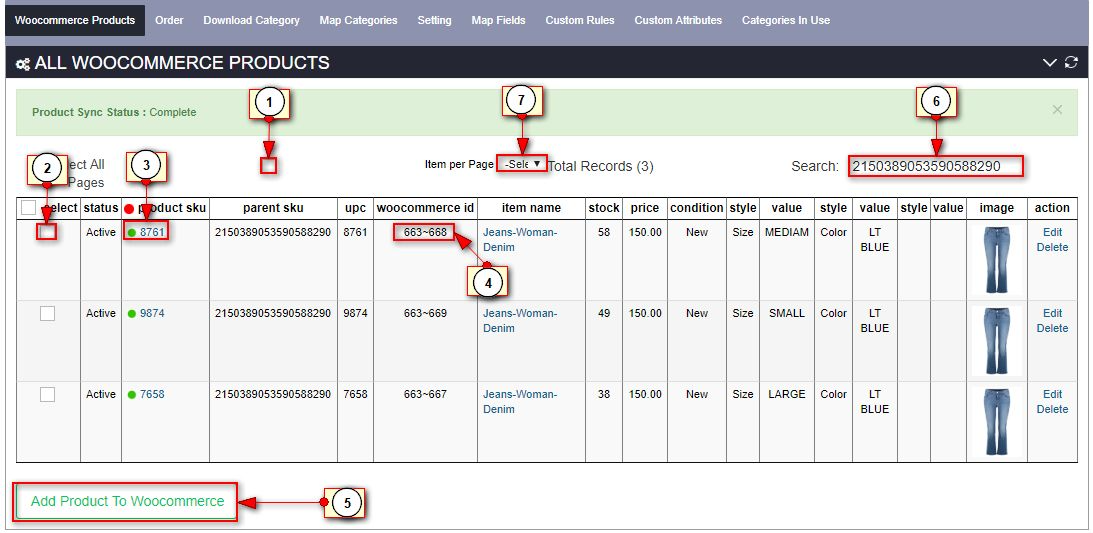Click Delete for the SKU 7658 row
The image size is (1093, 533).
tap(1052, 409)
